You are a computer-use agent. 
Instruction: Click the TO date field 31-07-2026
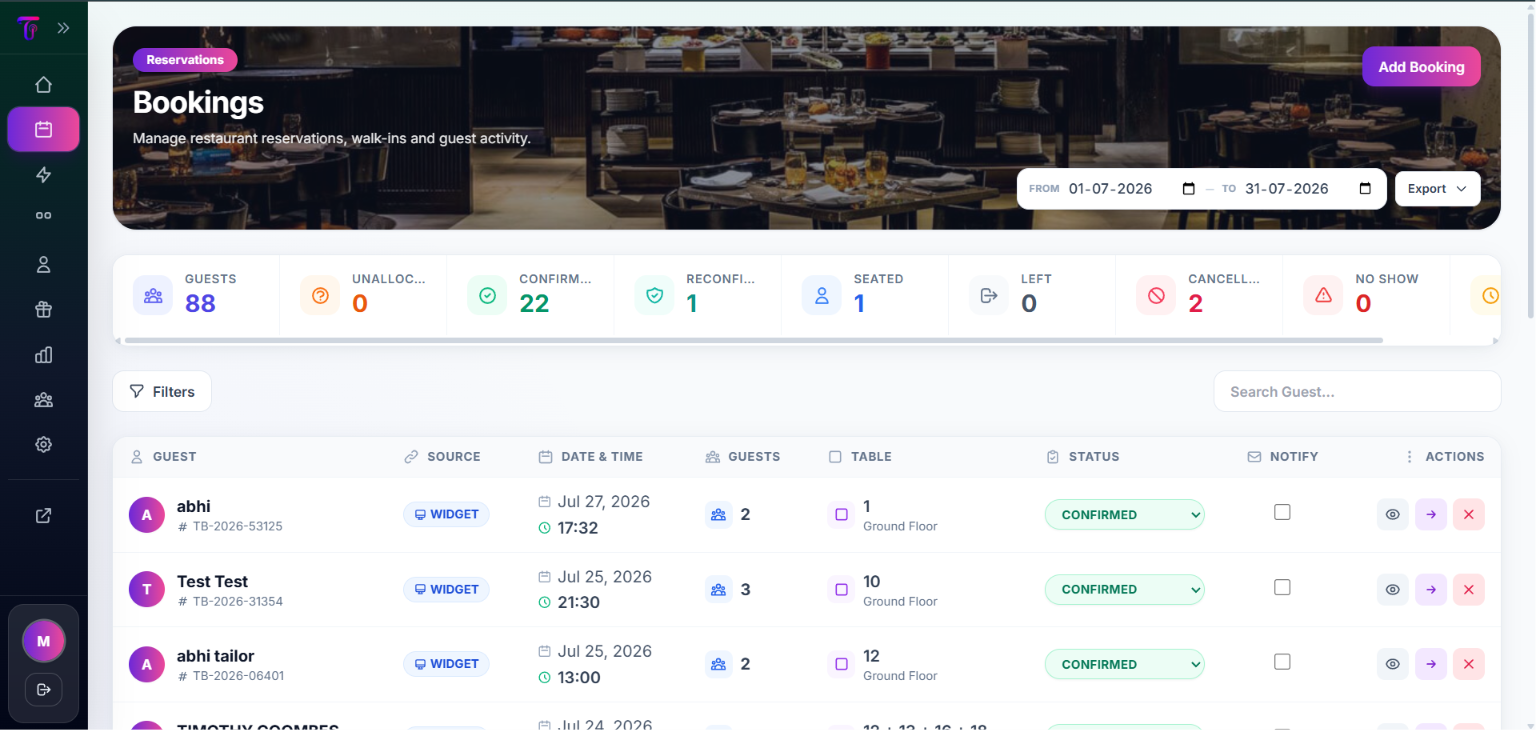[x=1286, y=189]
